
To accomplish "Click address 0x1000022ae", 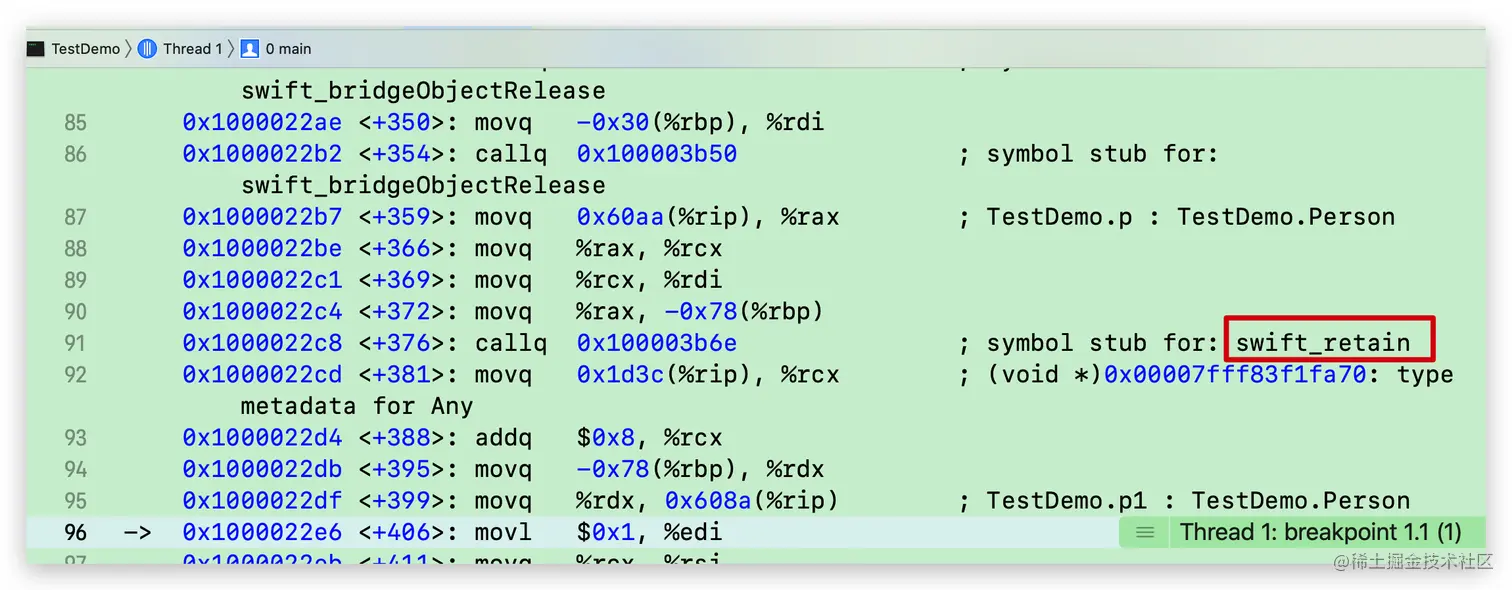I will pyautogui.click(x=262, y=123).
